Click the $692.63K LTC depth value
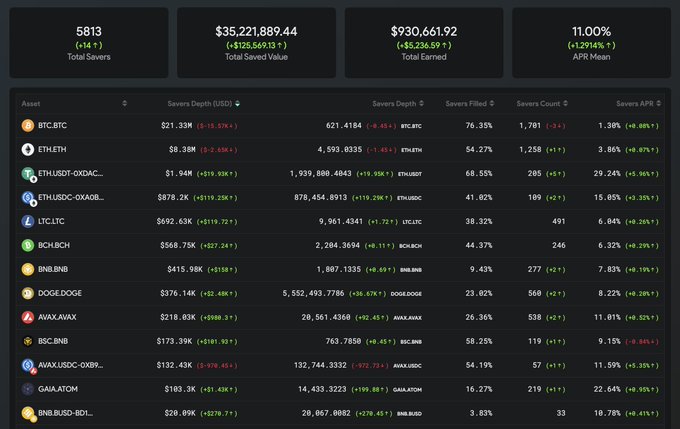This screenshot has width=680, height=429. [174, 221]
